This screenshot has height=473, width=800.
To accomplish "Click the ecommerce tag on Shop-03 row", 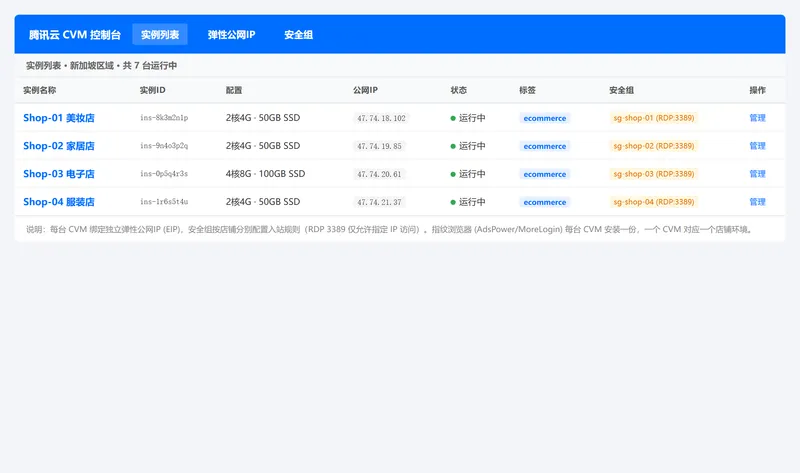I will click(x=544, y=175).
